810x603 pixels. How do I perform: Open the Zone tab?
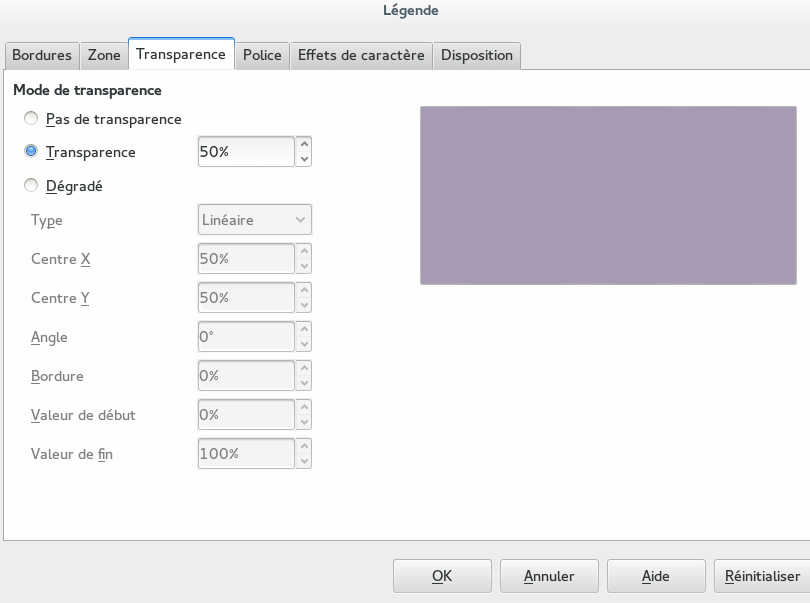pyautogui.click(x=104, y=55)
